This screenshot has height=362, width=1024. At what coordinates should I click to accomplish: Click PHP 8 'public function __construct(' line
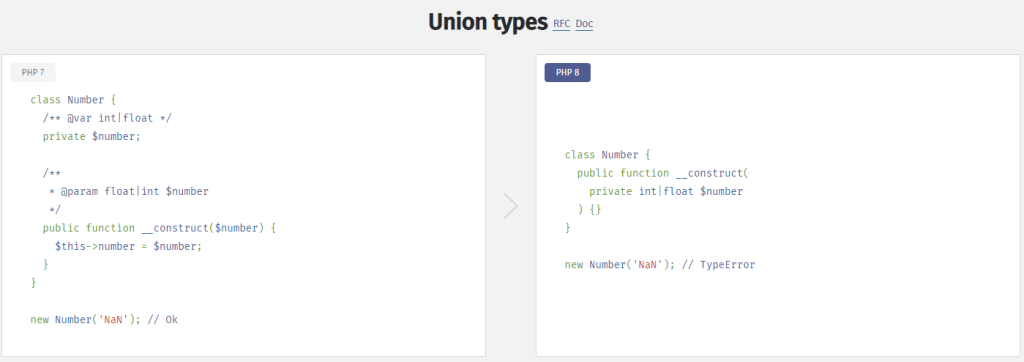click(x=662, y=173)
